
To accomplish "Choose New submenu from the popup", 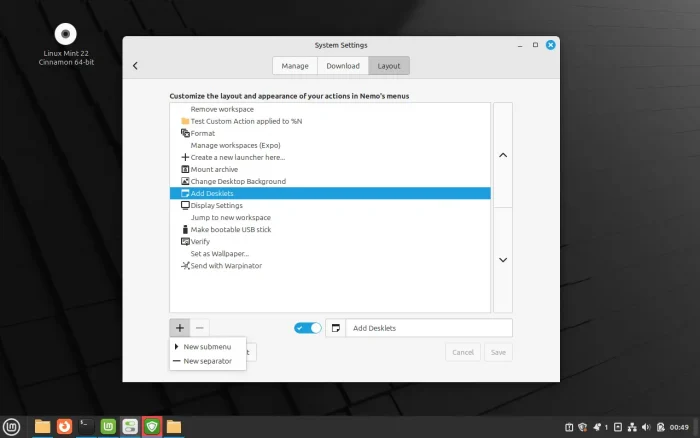I will (207, 346).
